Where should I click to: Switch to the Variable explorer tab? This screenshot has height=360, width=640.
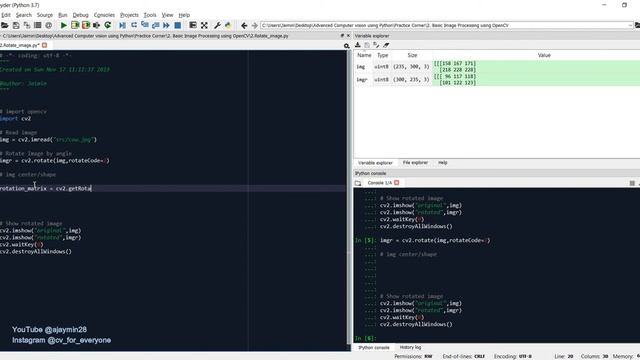[375, 163]
